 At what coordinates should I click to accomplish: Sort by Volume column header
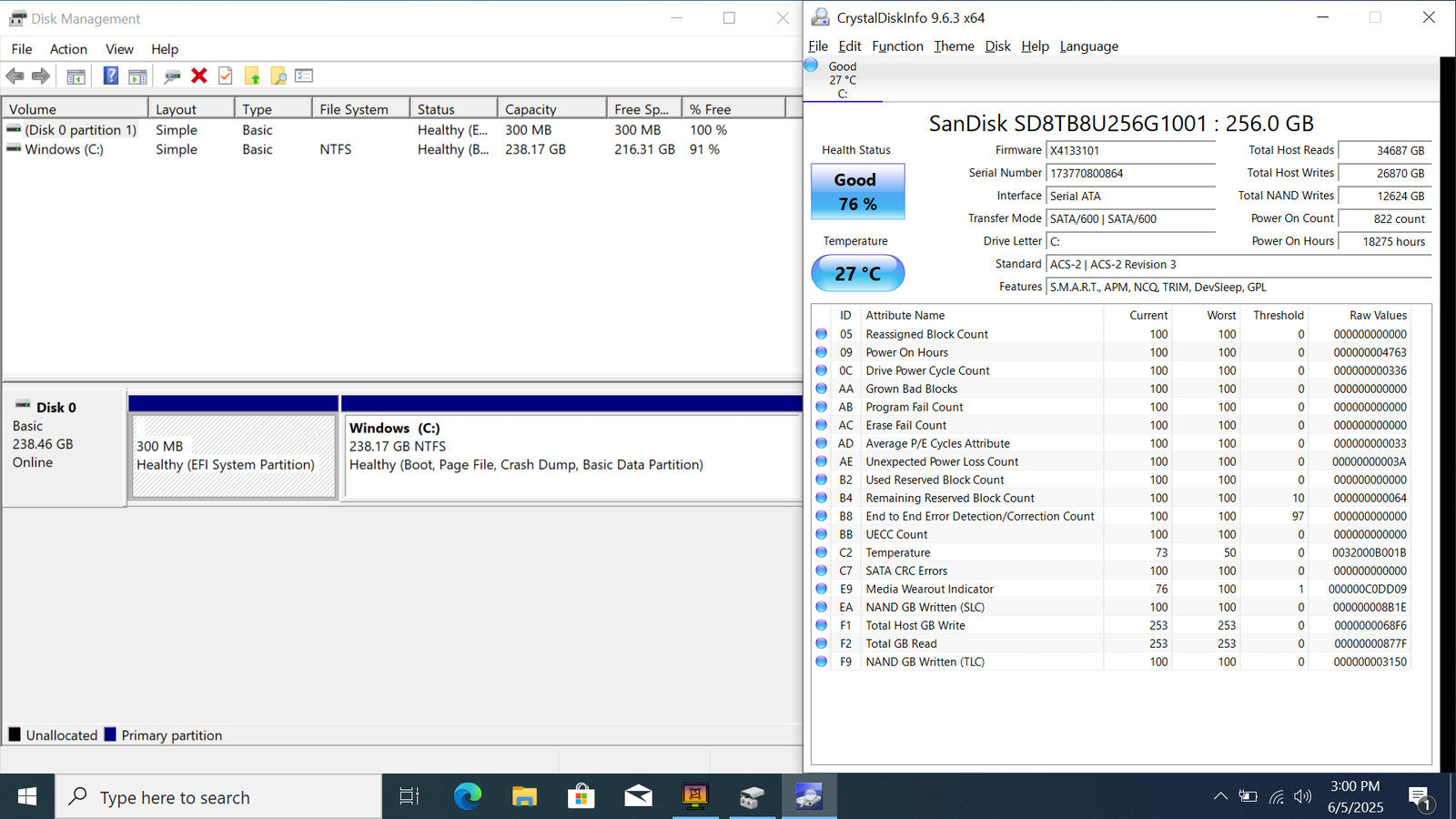[75, 109]
